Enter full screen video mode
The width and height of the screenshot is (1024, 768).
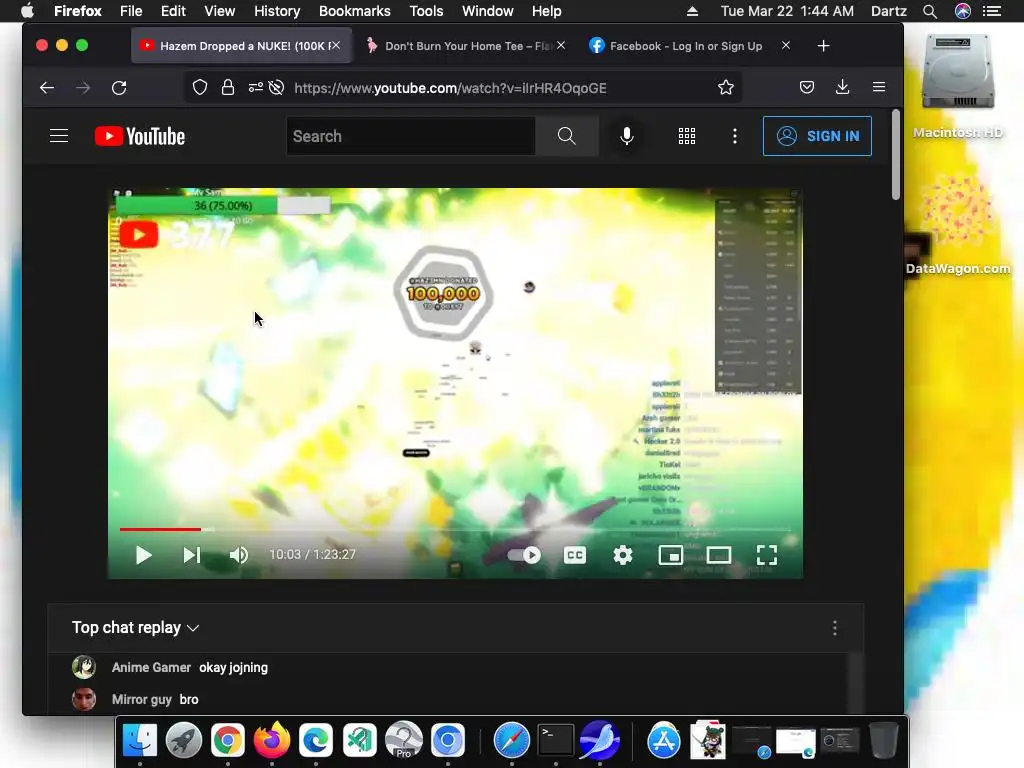click(767, 555)
